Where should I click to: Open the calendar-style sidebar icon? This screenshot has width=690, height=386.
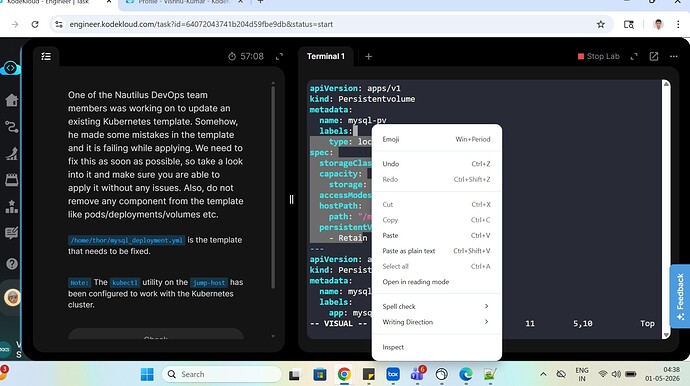[x=12, y=180]
